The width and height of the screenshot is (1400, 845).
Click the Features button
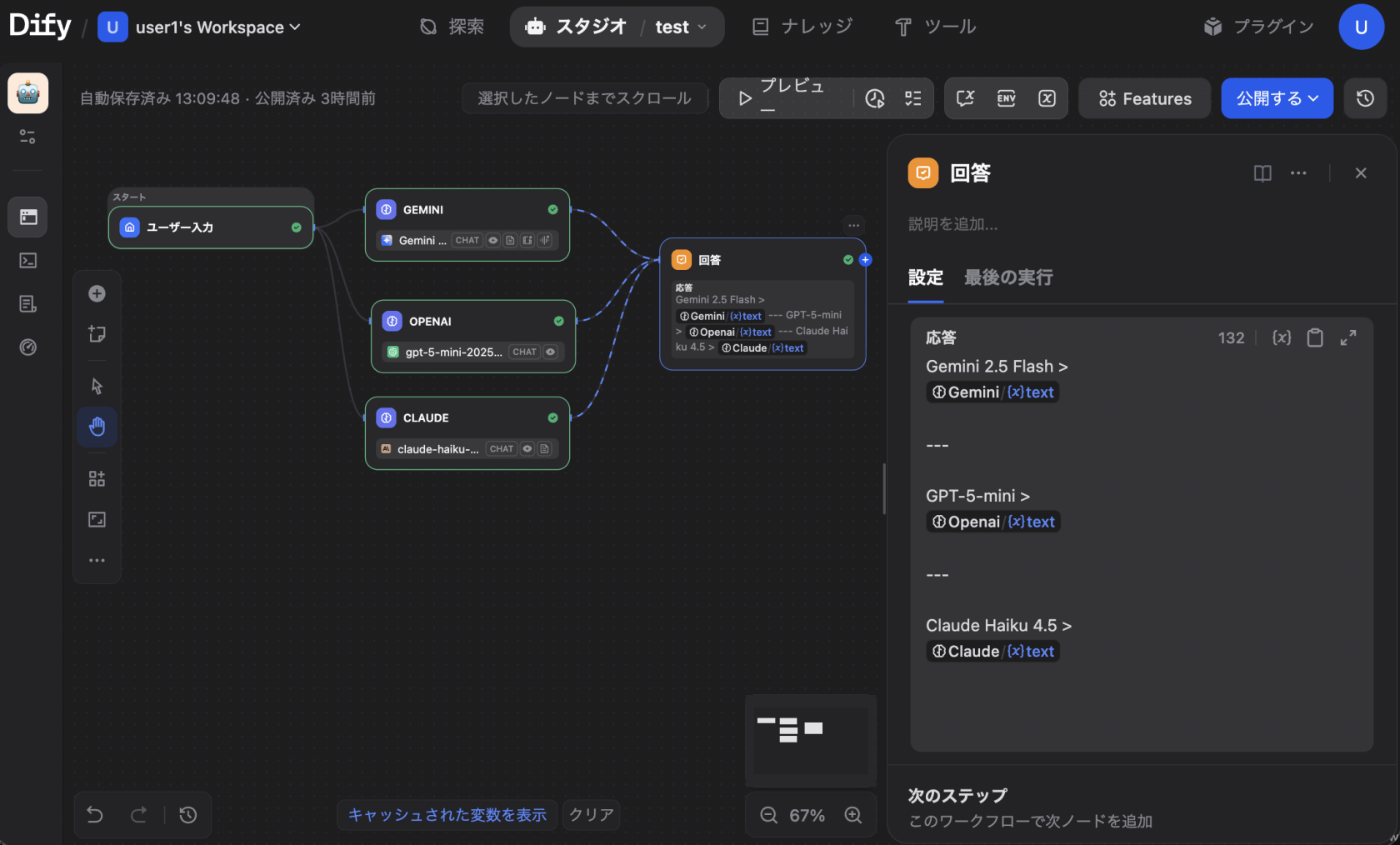pyautogui.click(x=1144, y=98)
